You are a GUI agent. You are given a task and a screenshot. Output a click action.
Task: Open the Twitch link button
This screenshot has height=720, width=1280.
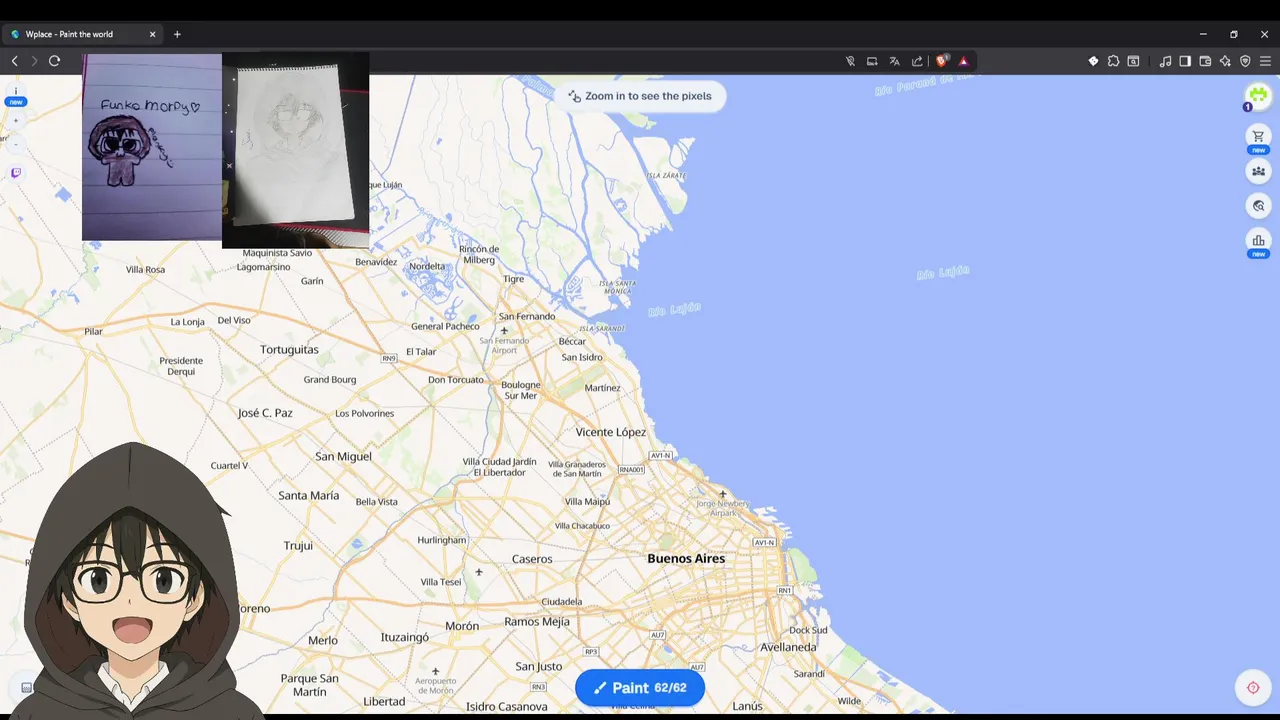click(16, 173)
